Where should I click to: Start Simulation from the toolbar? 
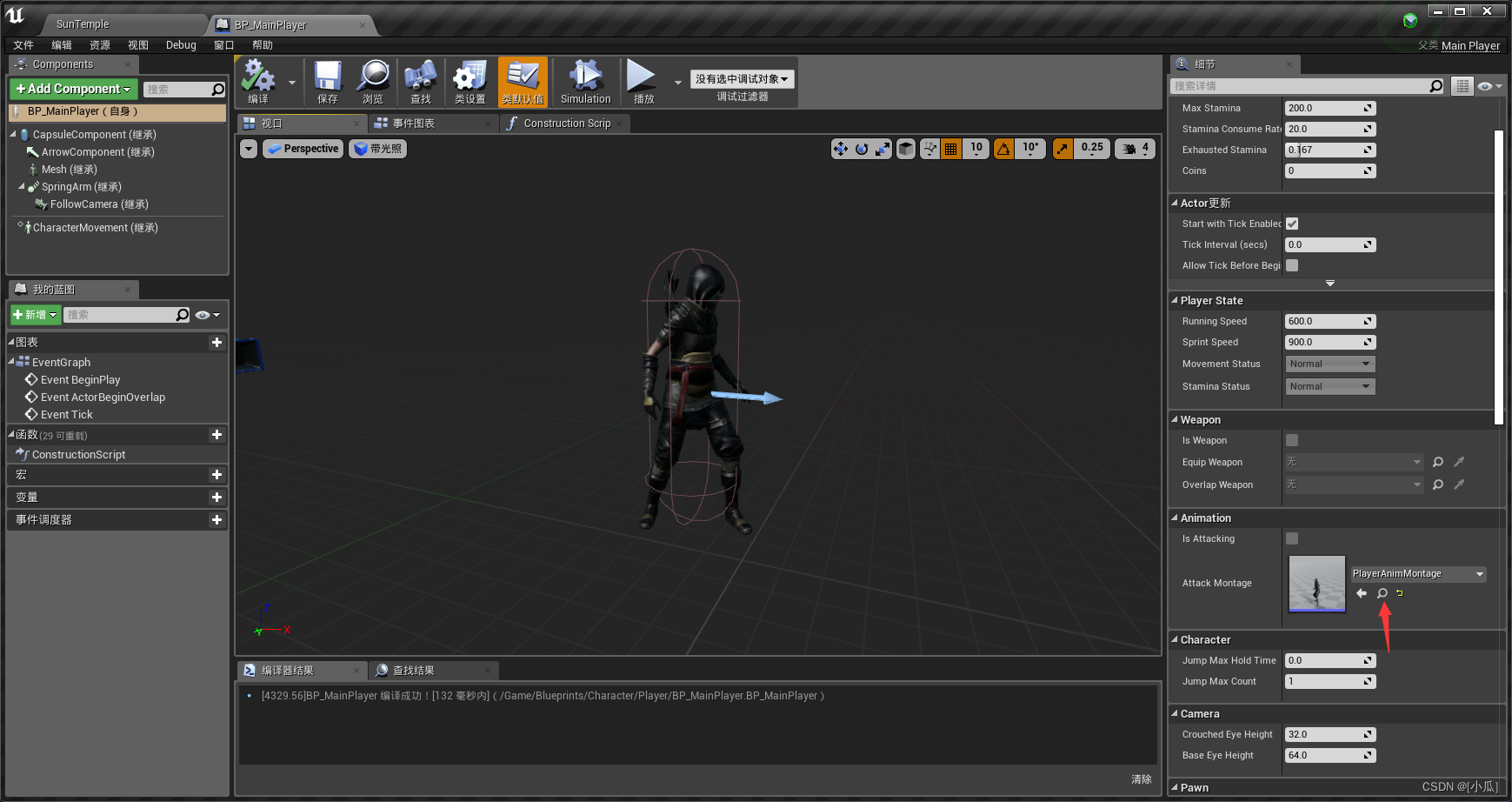click(586, 83)
